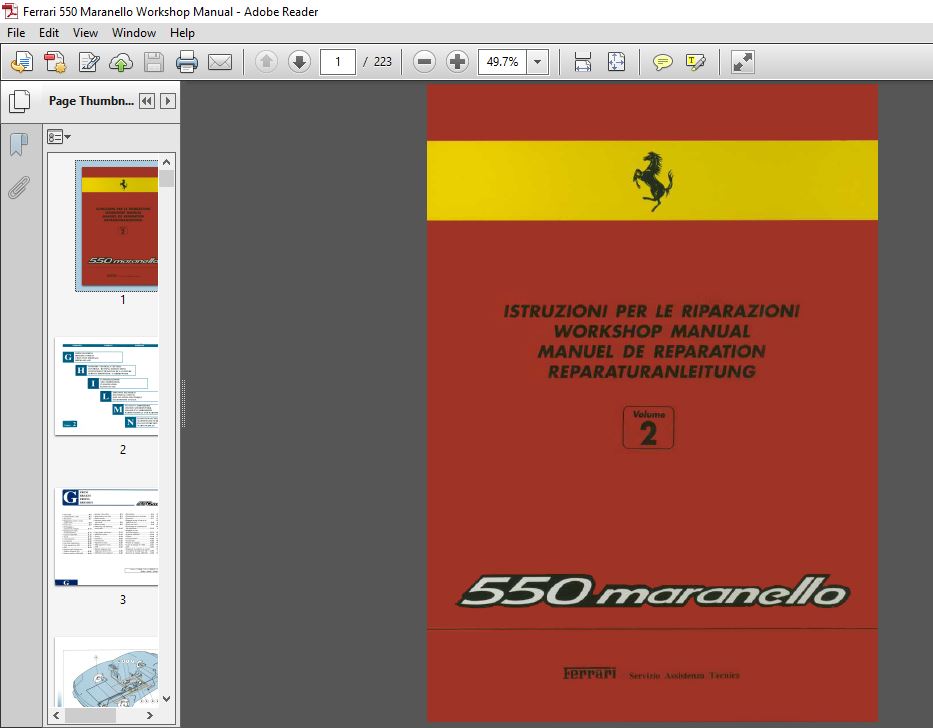This screenshot has height=728, width=933.
Task: Print the document with printer icon
Action: click(187, 62)
